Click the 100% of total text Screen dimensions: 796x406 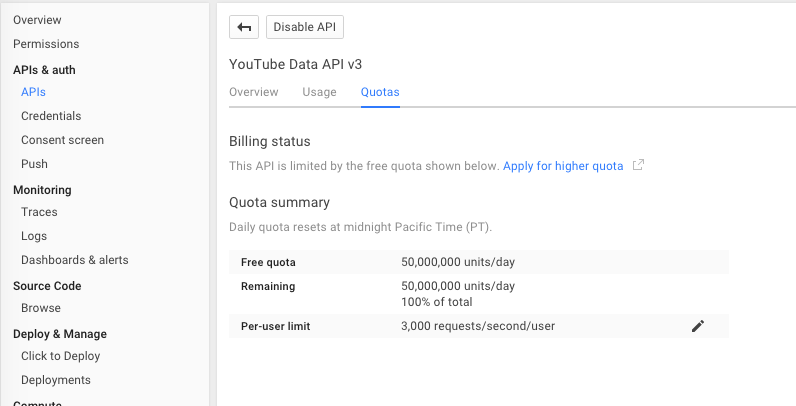coord(437,302)
